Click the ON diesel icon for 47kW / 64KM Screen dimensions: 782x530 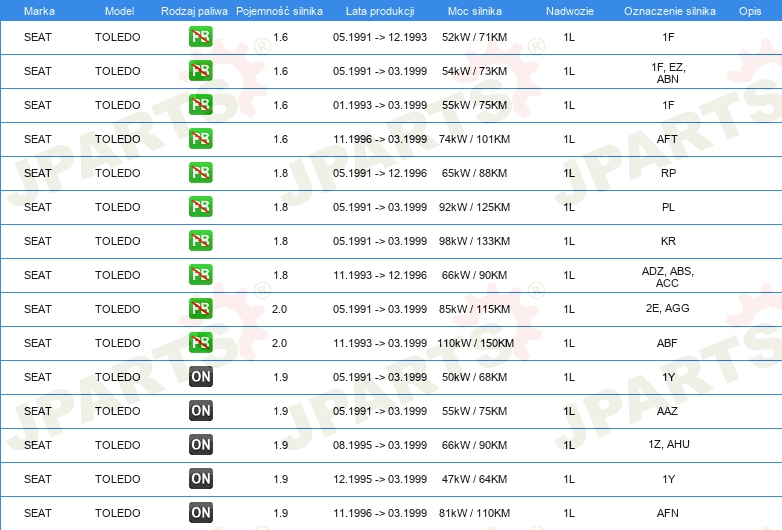pyautogui.click(x=201, y=479)
